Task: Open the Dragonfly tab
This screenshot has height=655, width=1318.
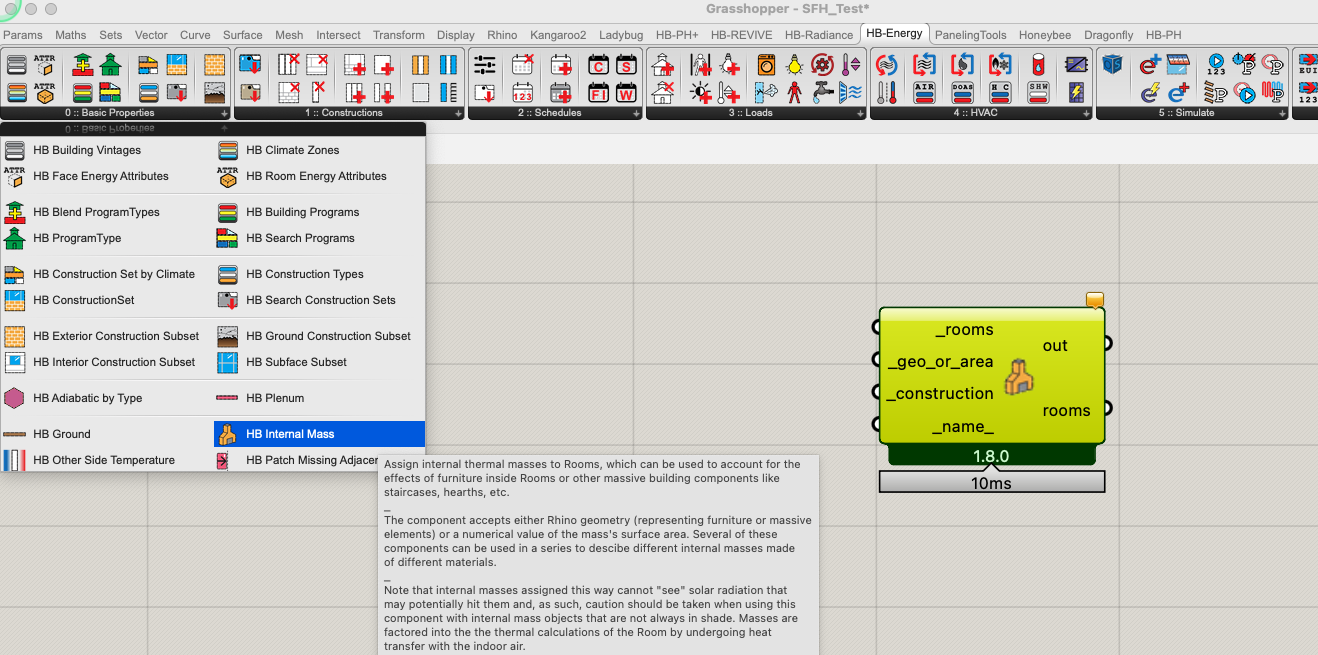Action: coord(1108,35)
